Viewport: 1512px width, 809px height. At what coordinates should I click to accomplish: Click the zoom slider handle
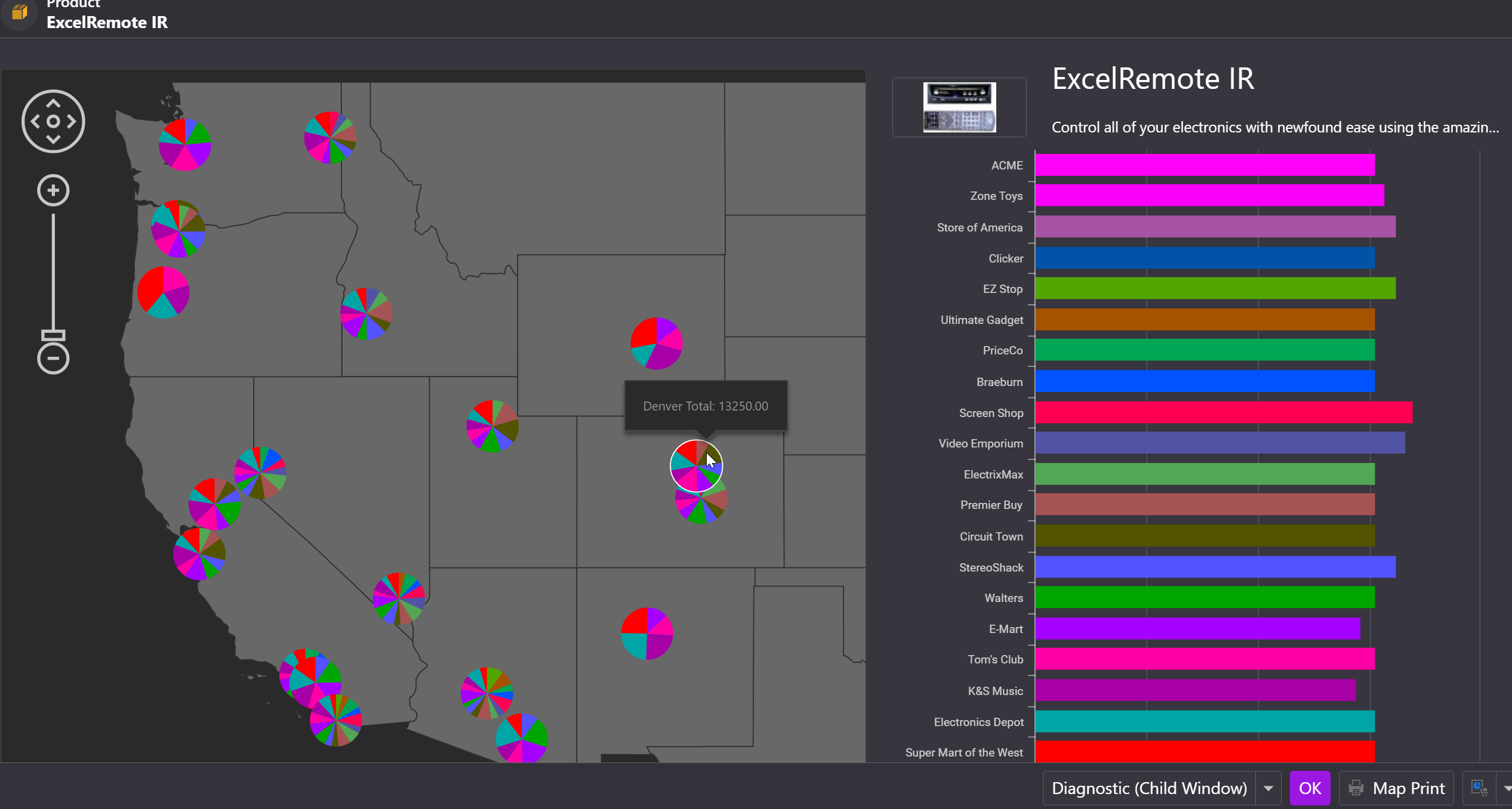[x=53, y=335]
